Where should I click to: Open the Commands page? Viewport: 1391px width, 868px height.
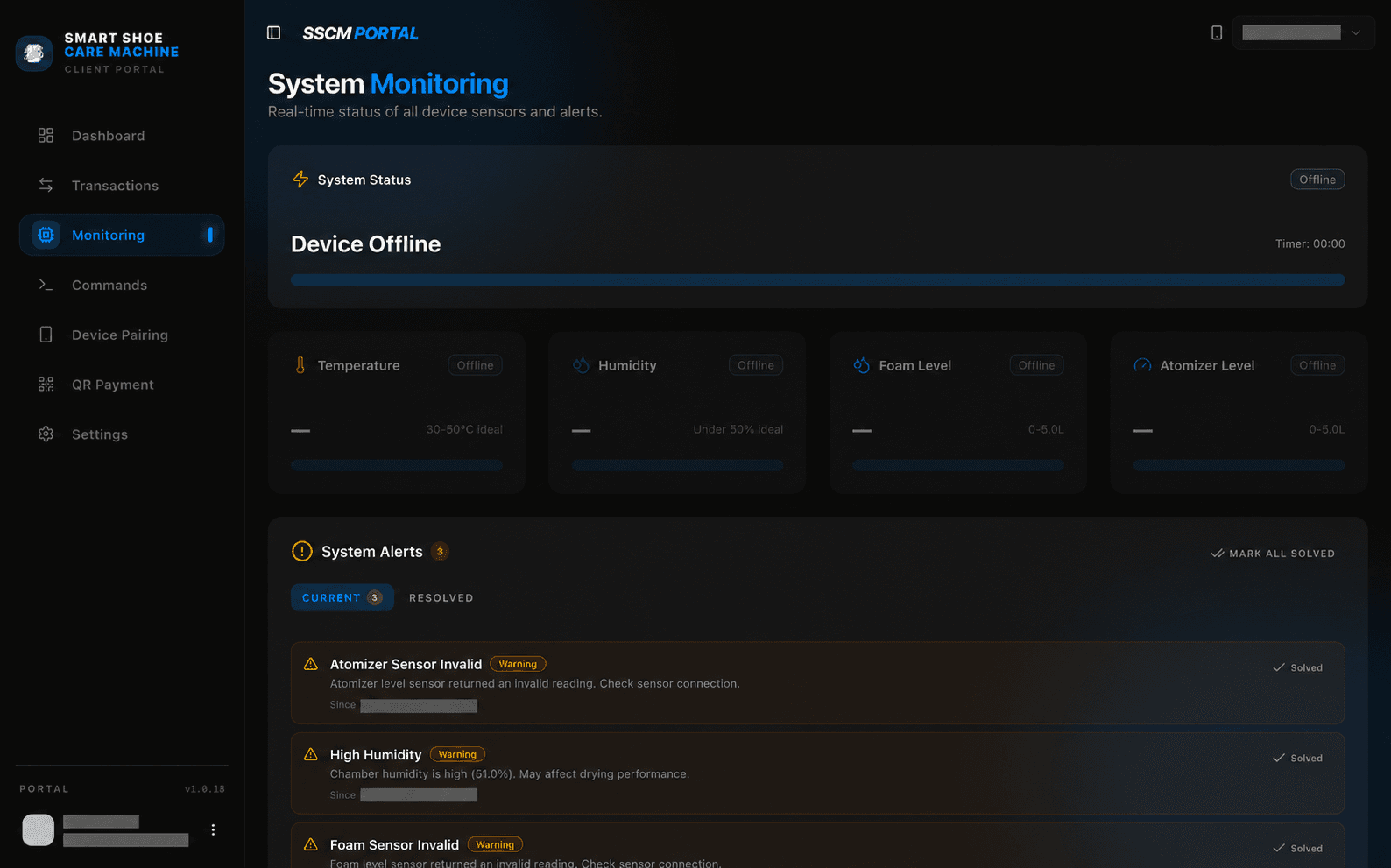[x=122, y=285]
